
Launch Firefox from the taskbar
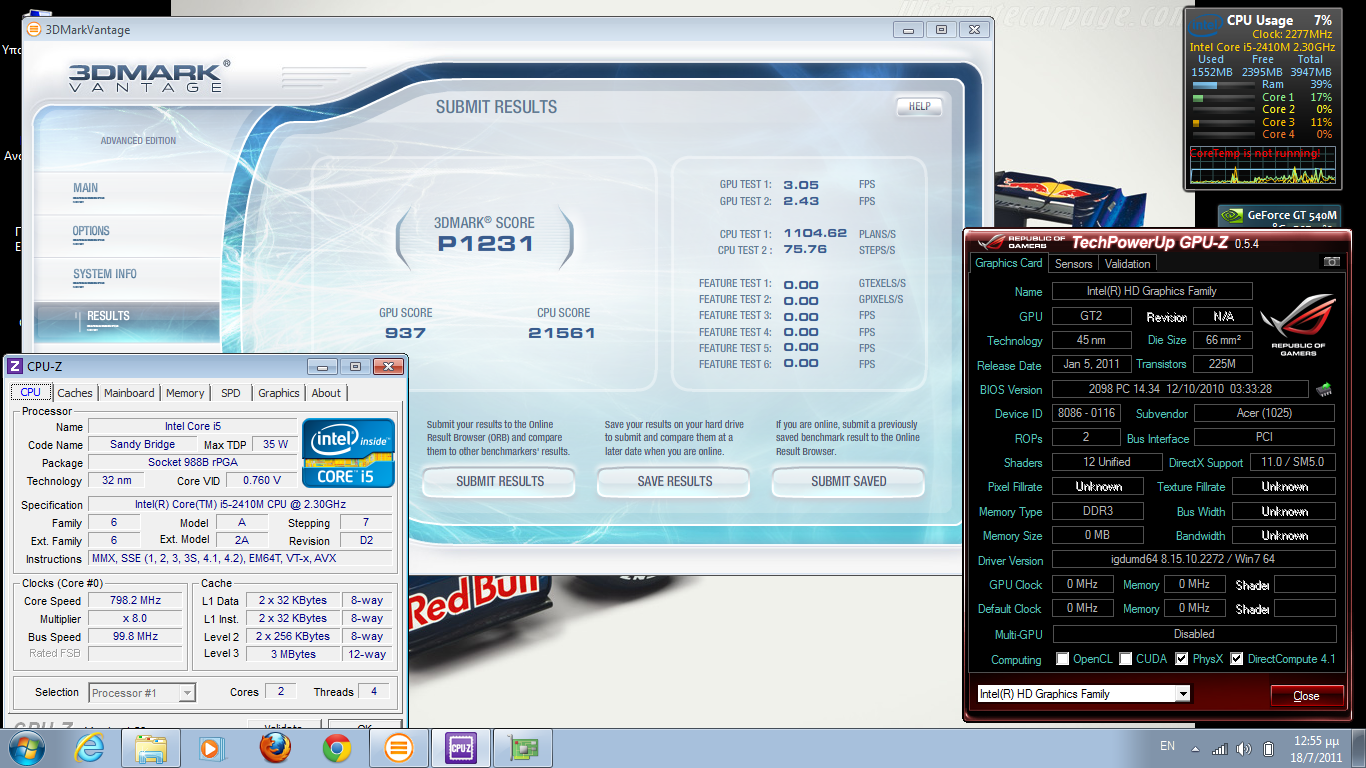click(275, 748)
